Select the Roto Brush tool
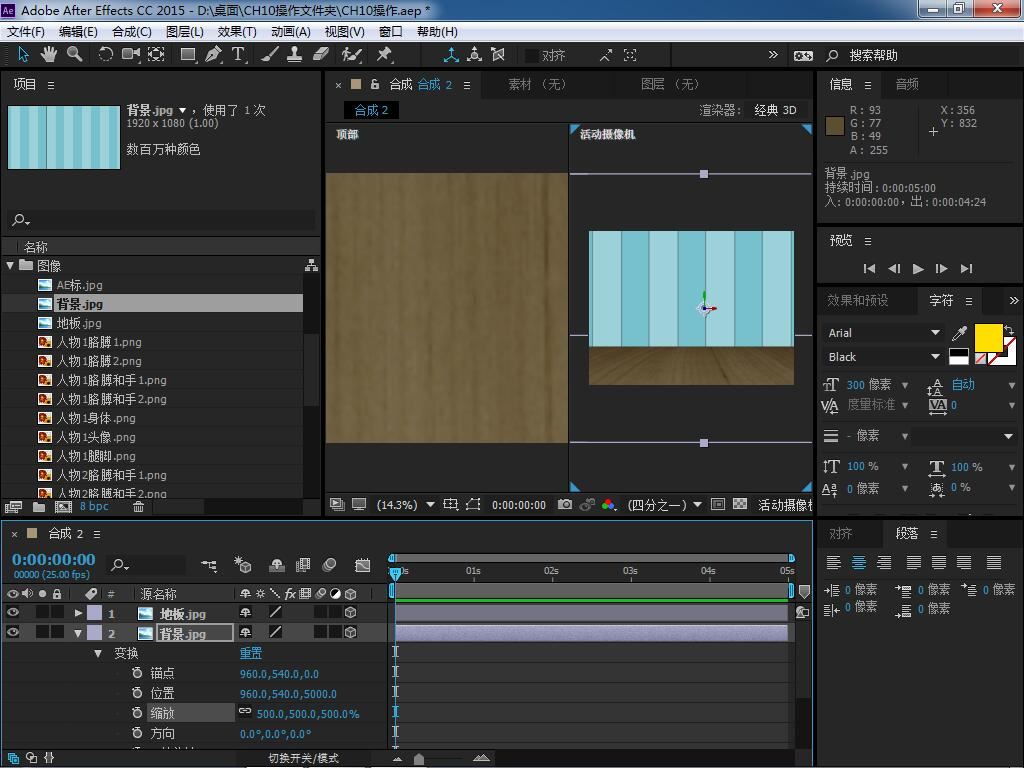The height and width of the screenshot is (768, 1024). (351, 55)
